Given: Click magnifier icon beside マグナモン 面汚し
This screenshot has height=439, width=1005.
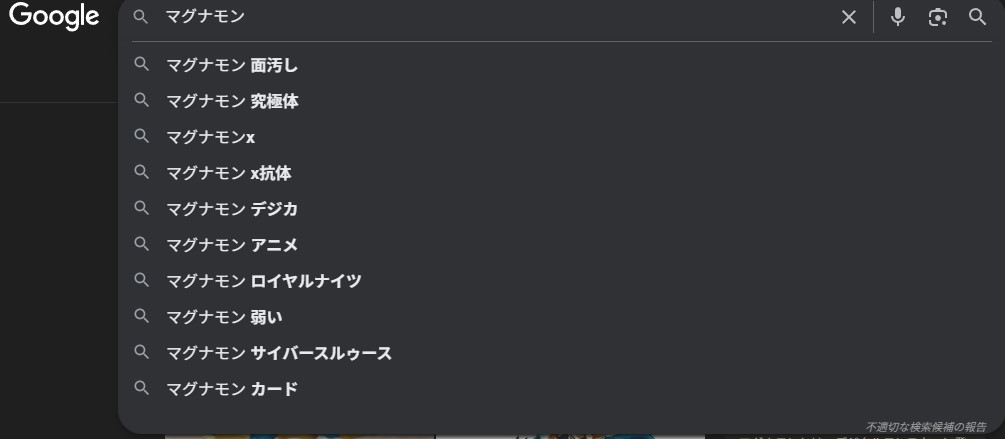Looking at the screenshot, I should 142,65.
